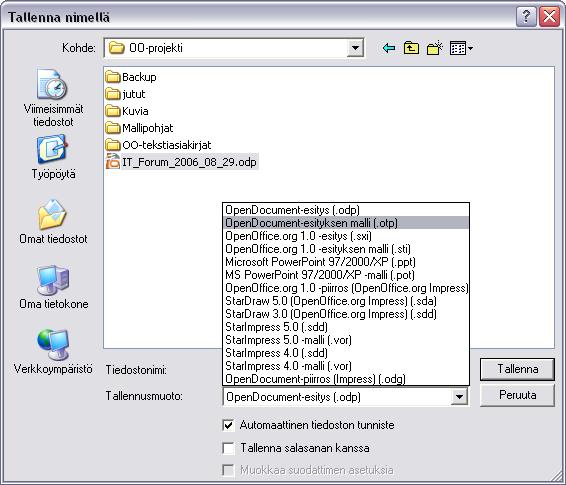Open Viimeisimmät tiedostot in the sidebar
The height and width of the screenshot is (485, 566).
tap(53, 98)
